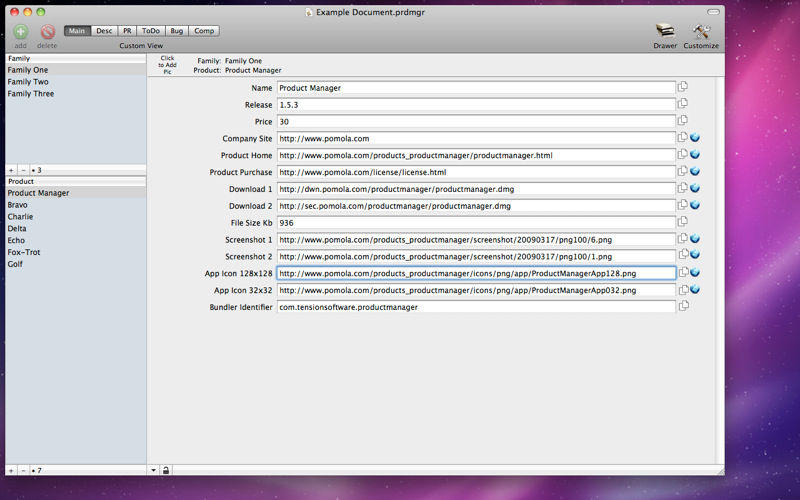Copy the Name field value
Screen dimensions: 800x500
click(x=683, y=87)
